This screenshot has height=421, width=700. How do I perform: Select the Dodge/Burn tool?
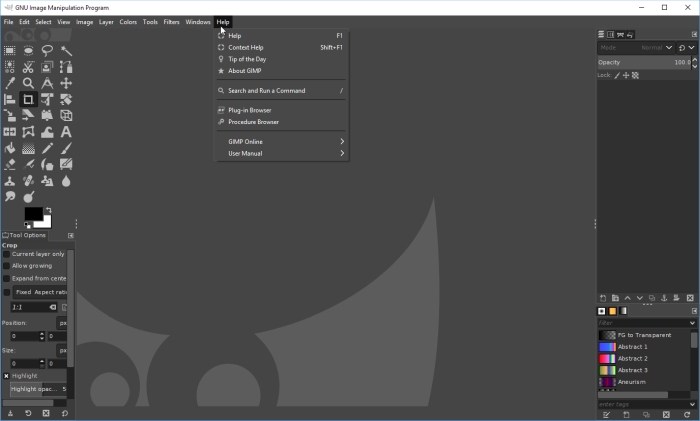28,197
